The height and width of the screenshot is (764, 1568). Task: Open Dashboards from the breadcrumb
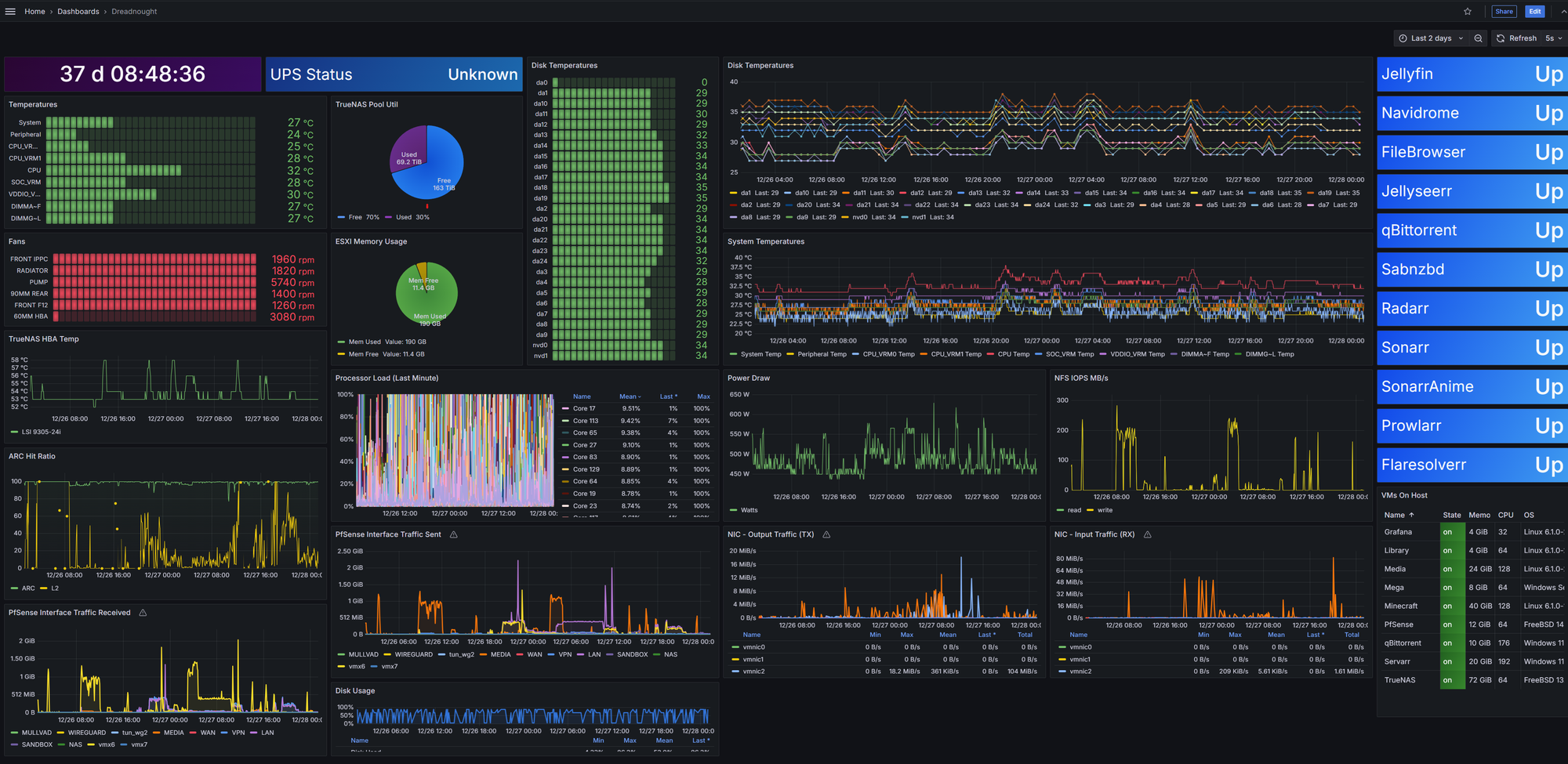(78, 12)
